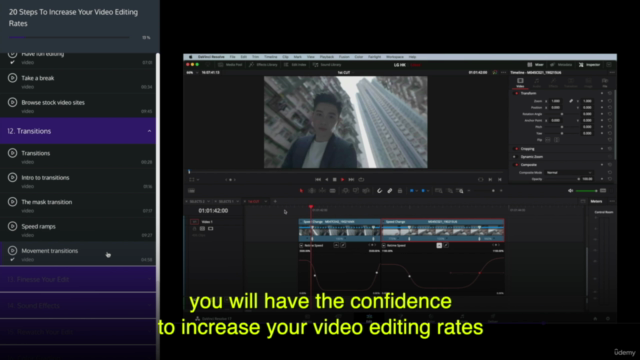Stop playback in the viewer
The width and height of the screenshot is (640, 360).
(x=335, y=180)
